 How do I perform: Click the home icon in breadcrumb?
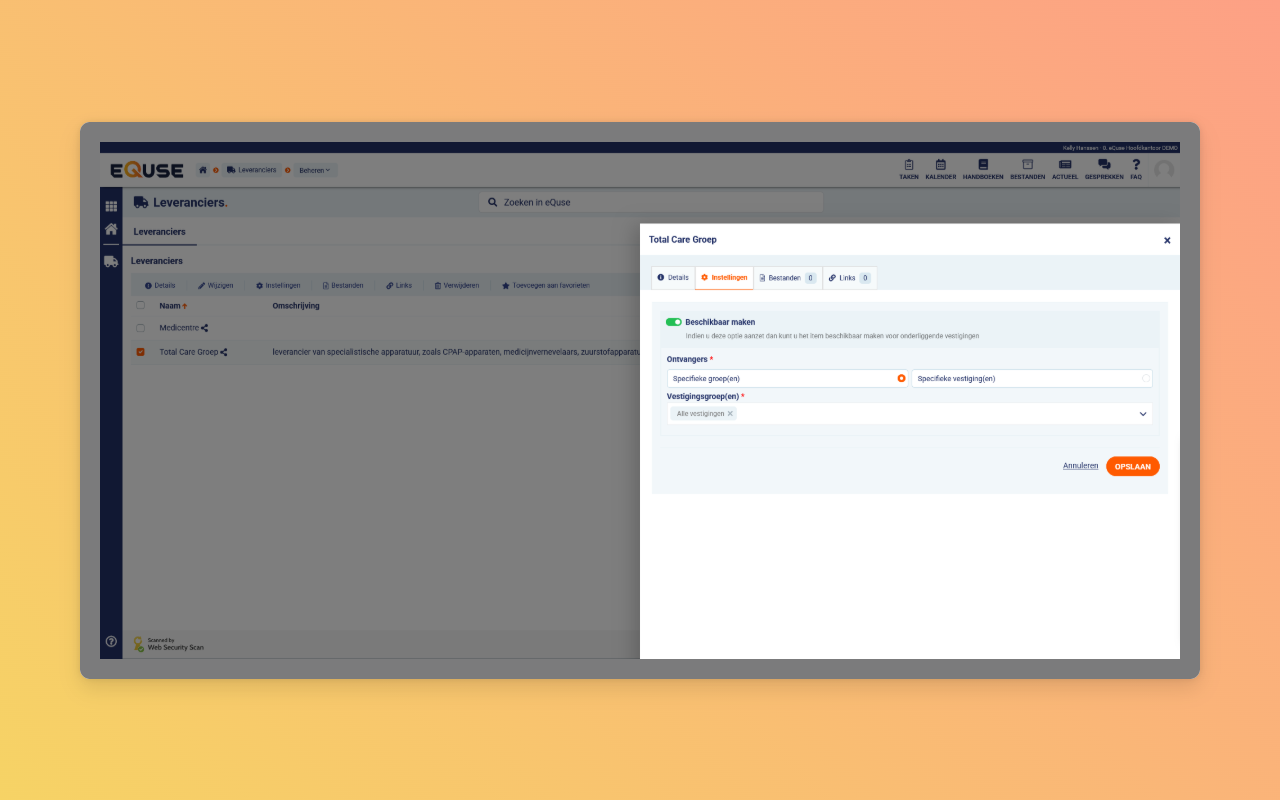203,170
